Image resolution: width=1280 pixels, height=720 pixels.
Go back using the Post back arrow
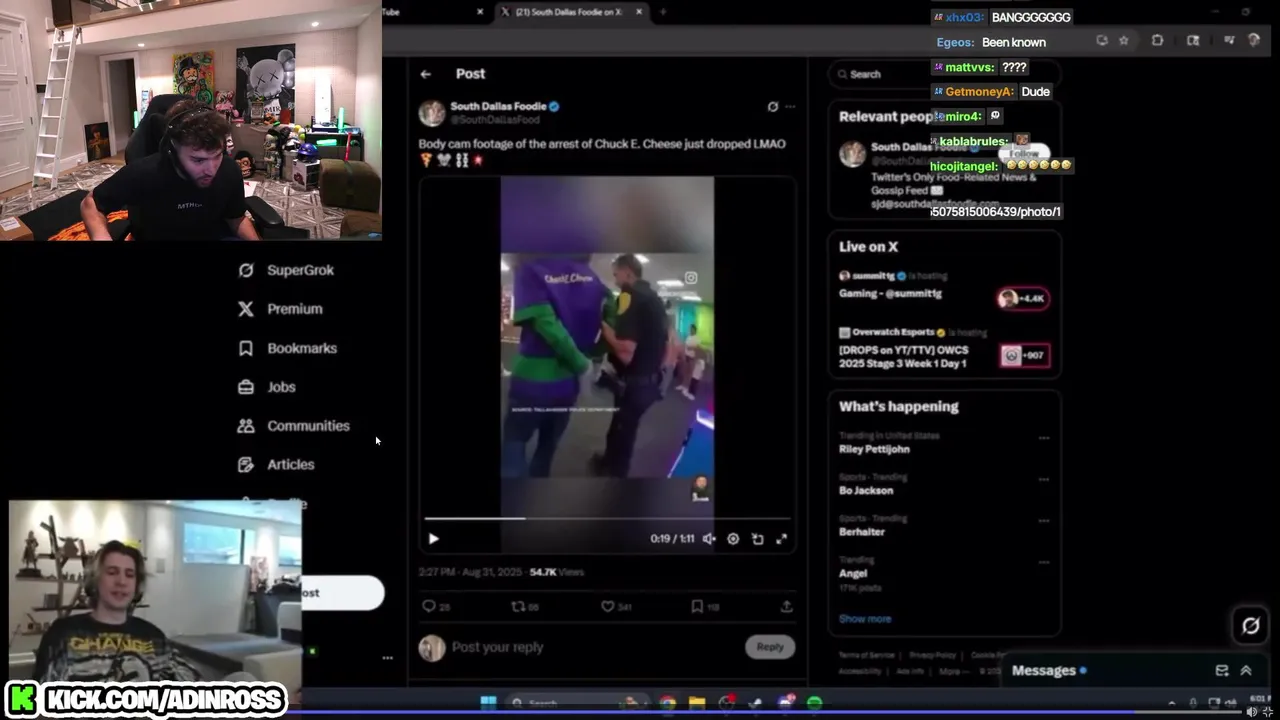click(426, 74)
